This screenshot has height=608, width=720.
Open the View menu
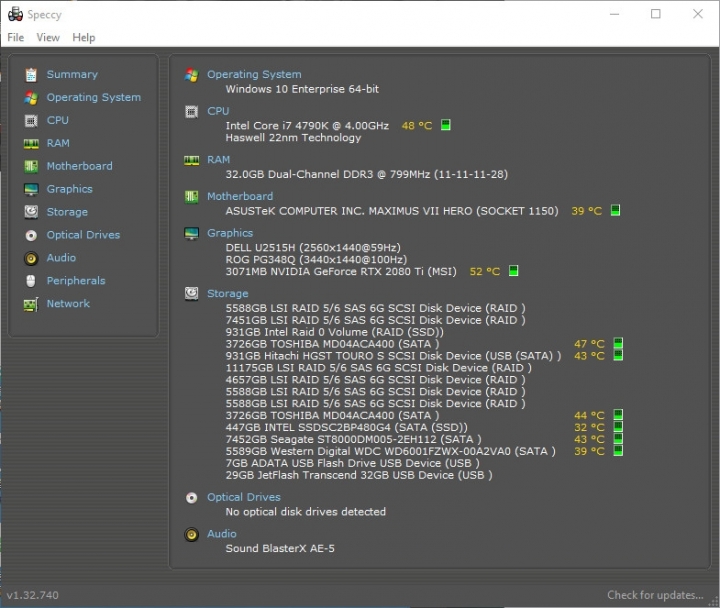(x=48, y=38)
